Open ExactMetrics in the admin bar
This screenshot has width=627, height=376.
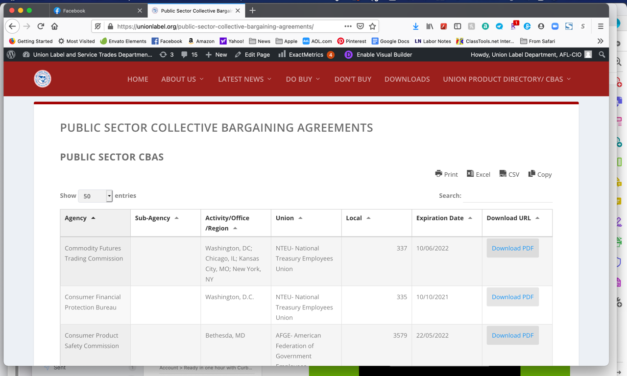pos(306,55)
